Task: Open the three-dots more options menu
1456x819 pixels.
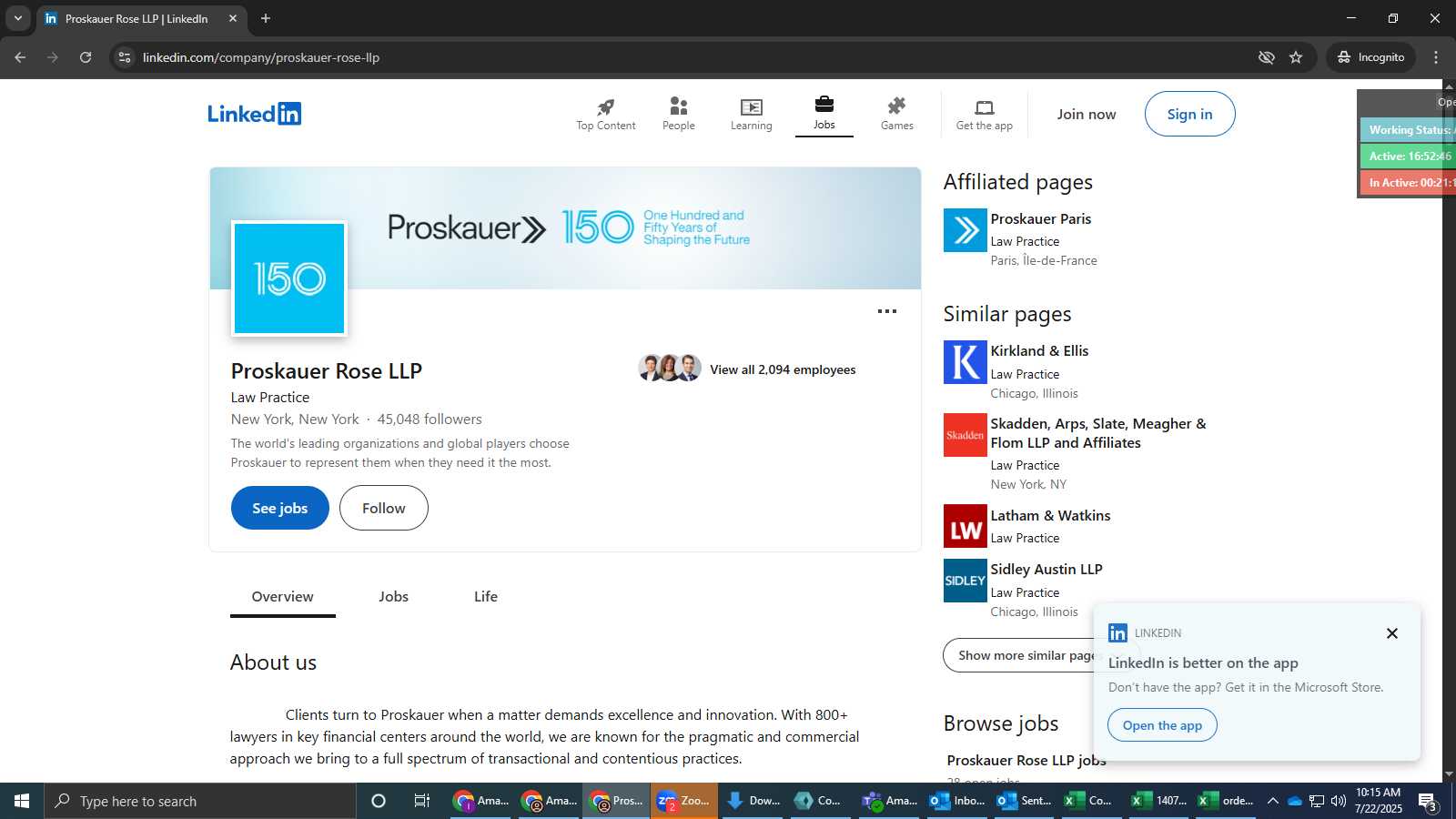Action: (887, 311)
